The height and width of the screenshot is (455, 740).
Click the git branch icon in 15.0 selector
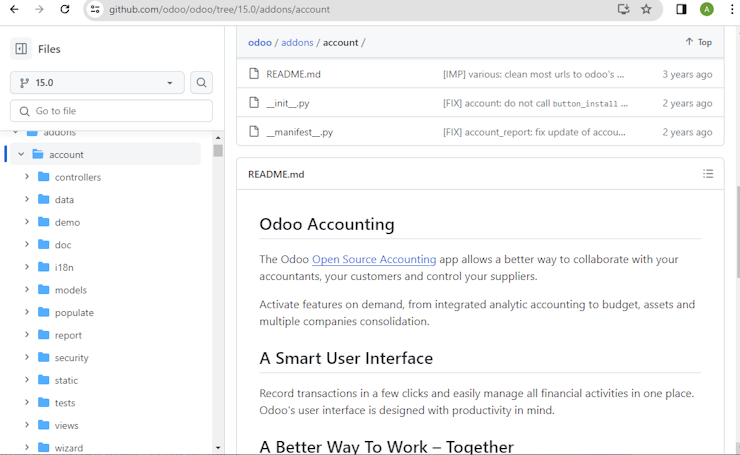coord(24,83)
